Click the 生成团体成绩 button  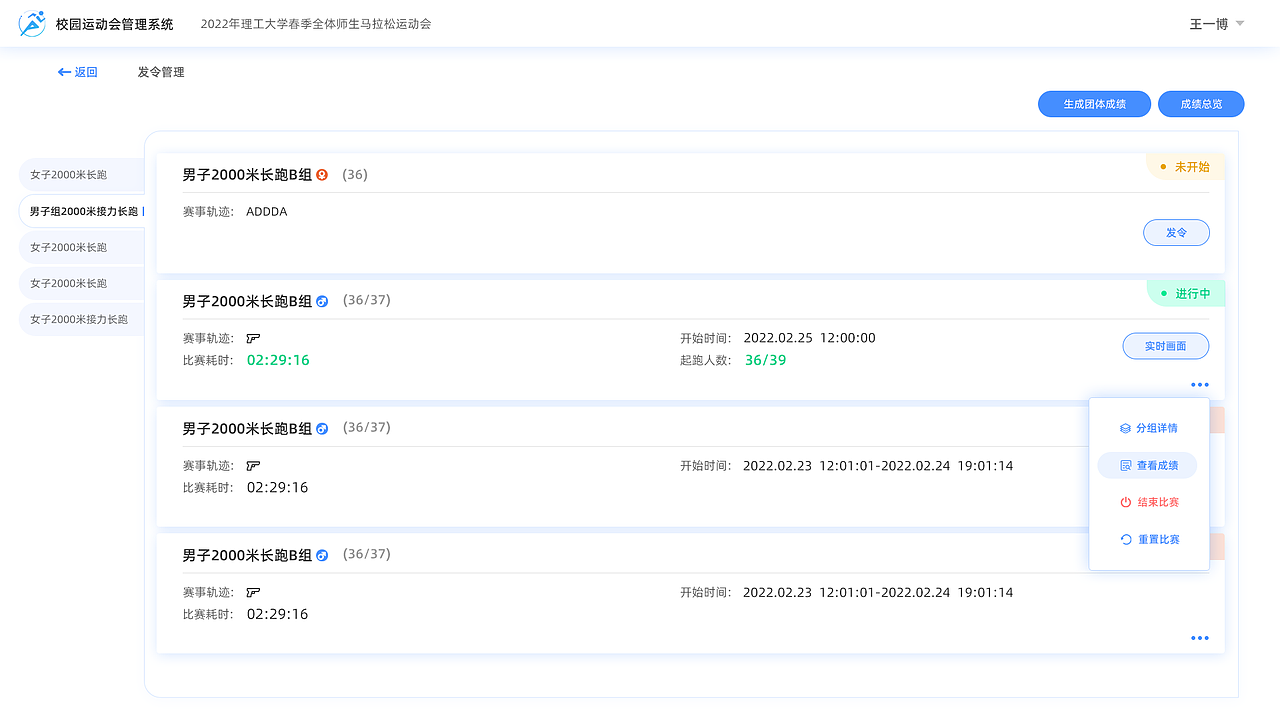[x=1094, y=103]
